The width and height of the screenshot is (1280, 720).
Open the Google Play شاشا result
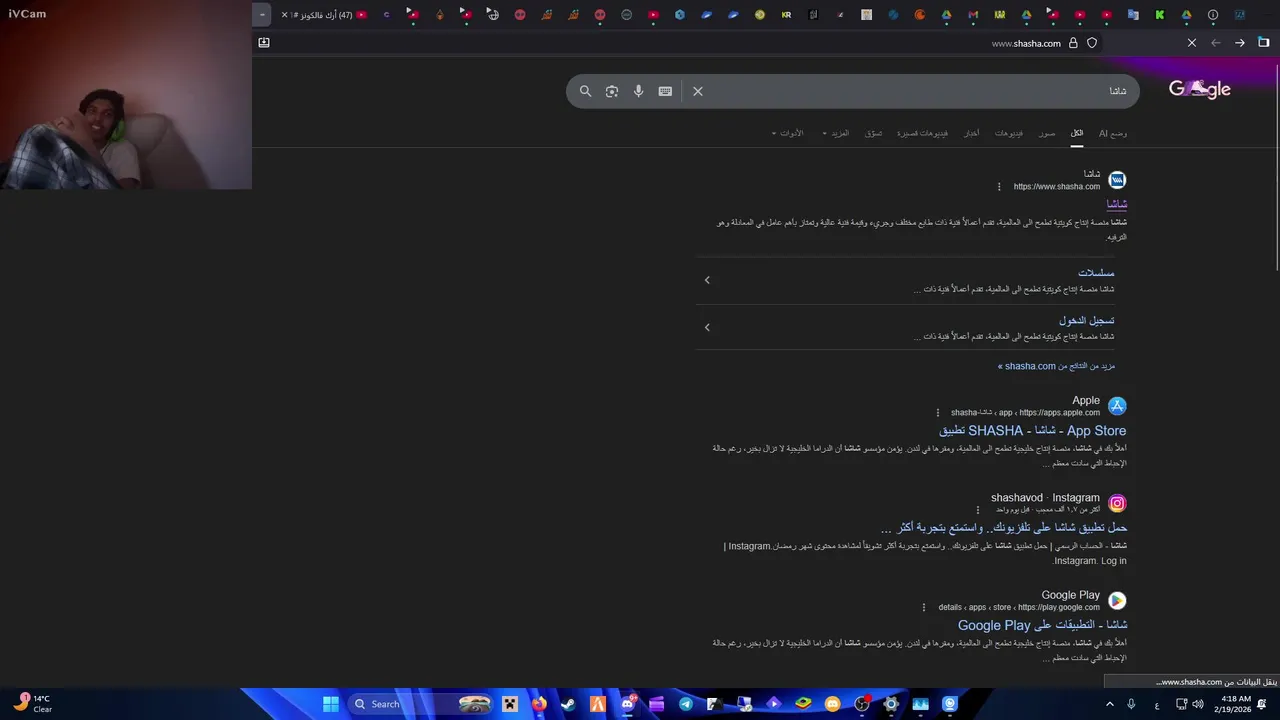[1042, 625]
